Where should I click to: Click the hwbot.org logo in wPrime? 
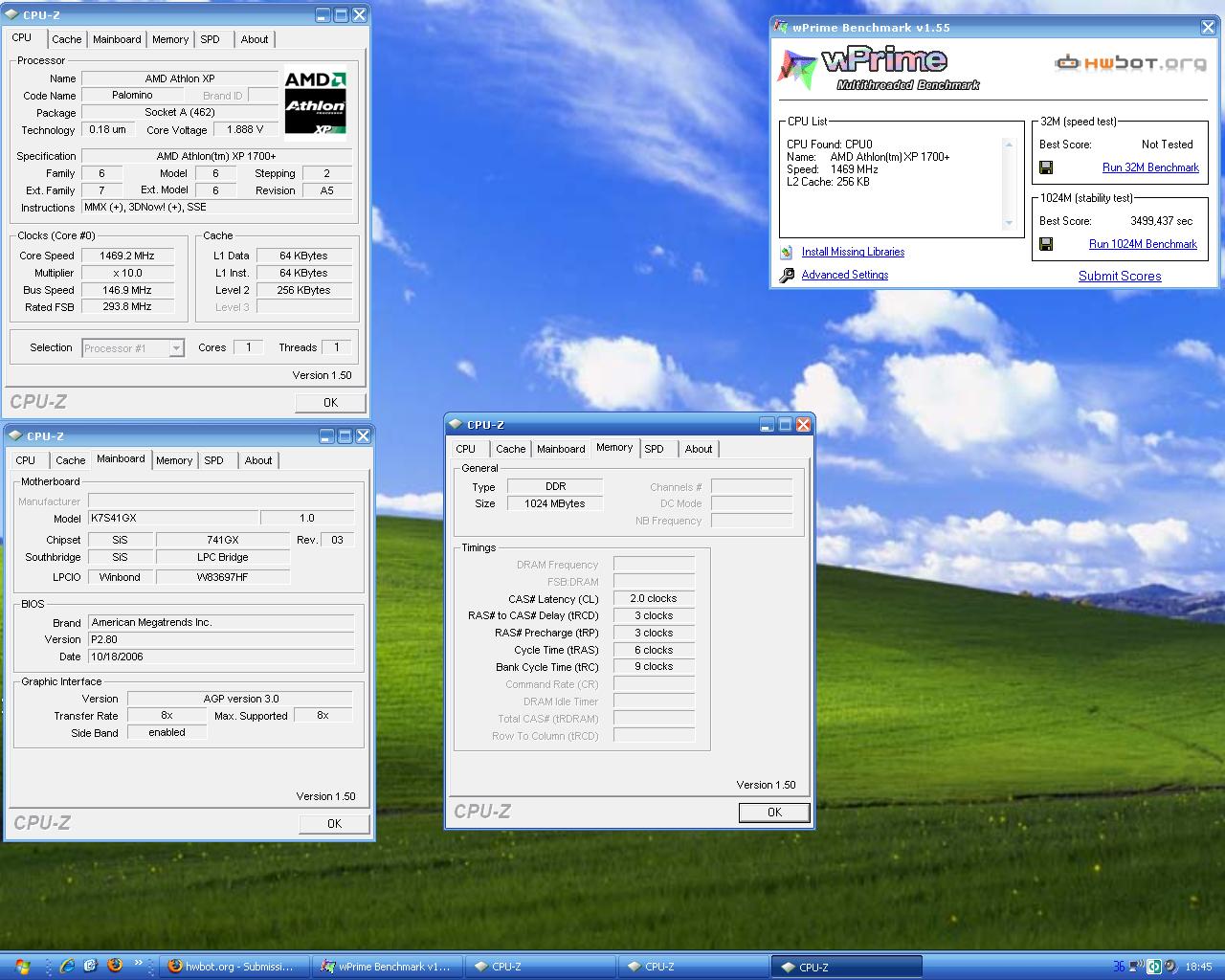tap(1130, 63)
